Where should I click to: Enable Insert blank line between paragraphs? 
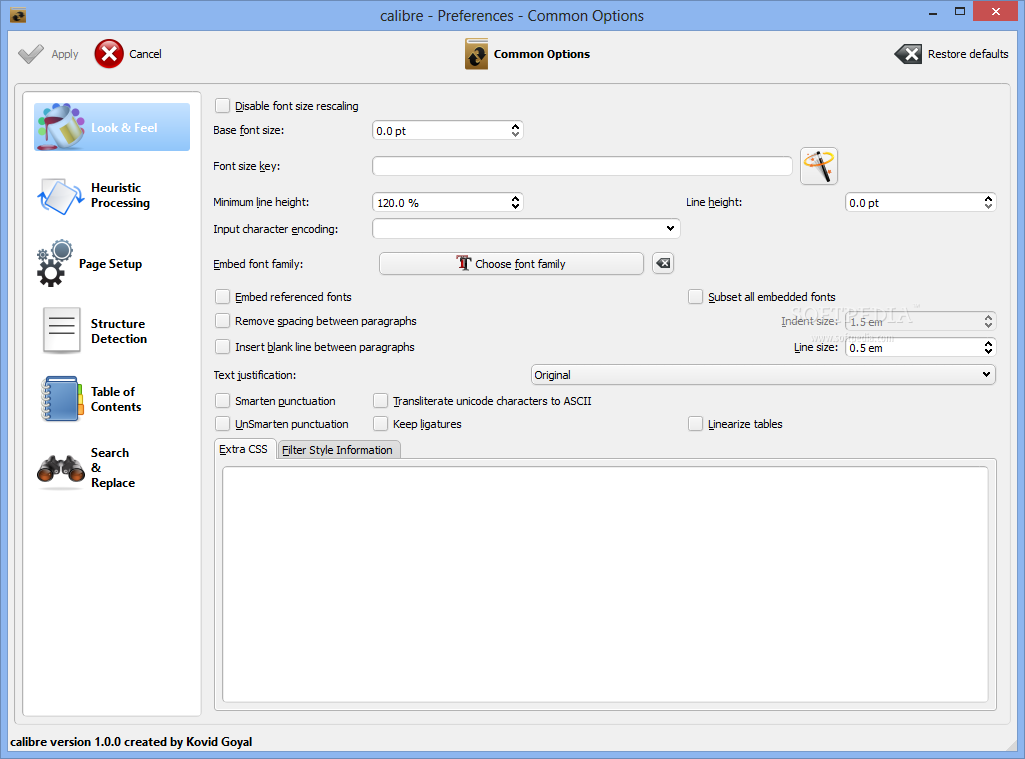(222, 346)
